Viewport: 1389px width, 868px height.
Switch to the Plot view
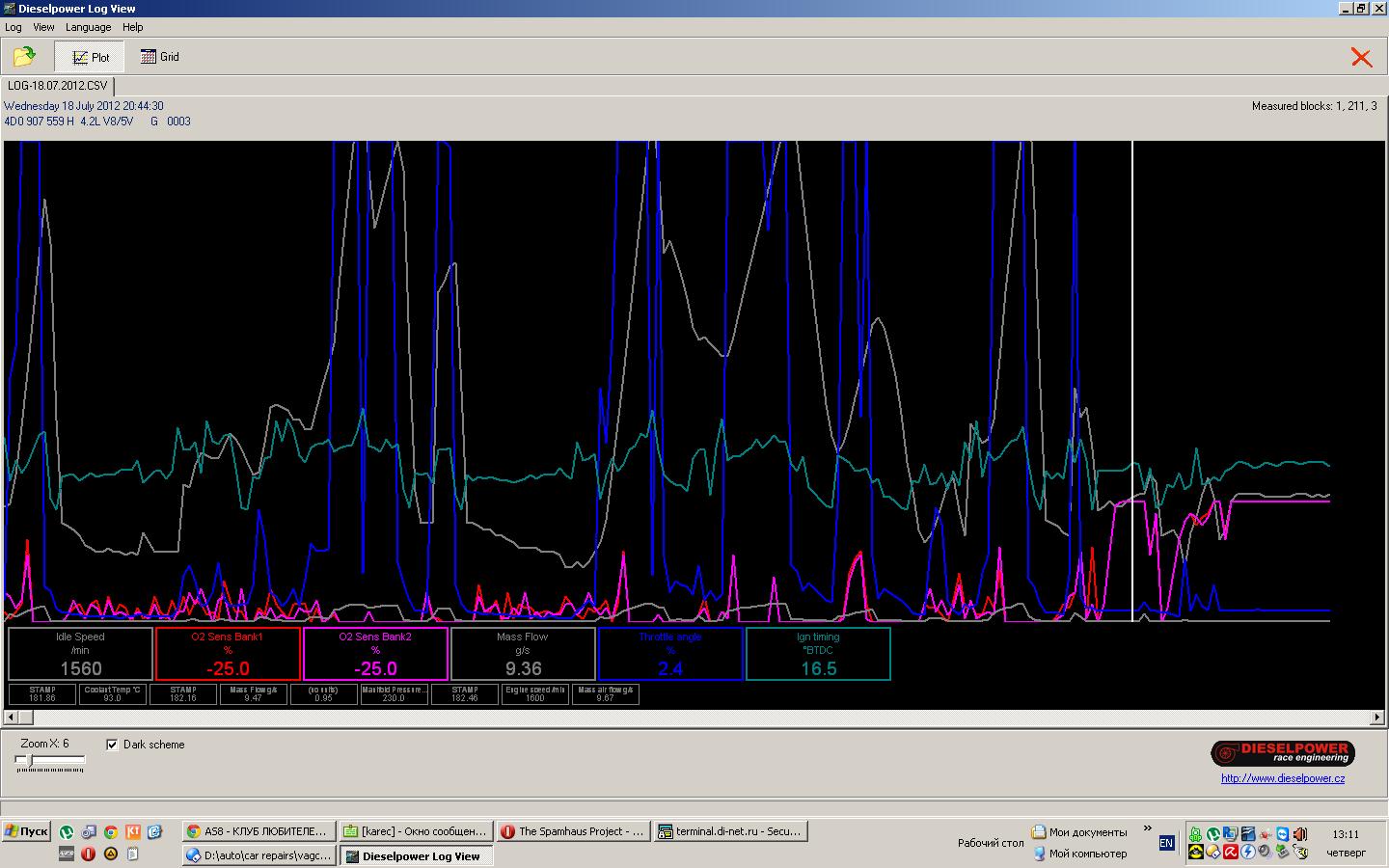(x=91, y=57)
